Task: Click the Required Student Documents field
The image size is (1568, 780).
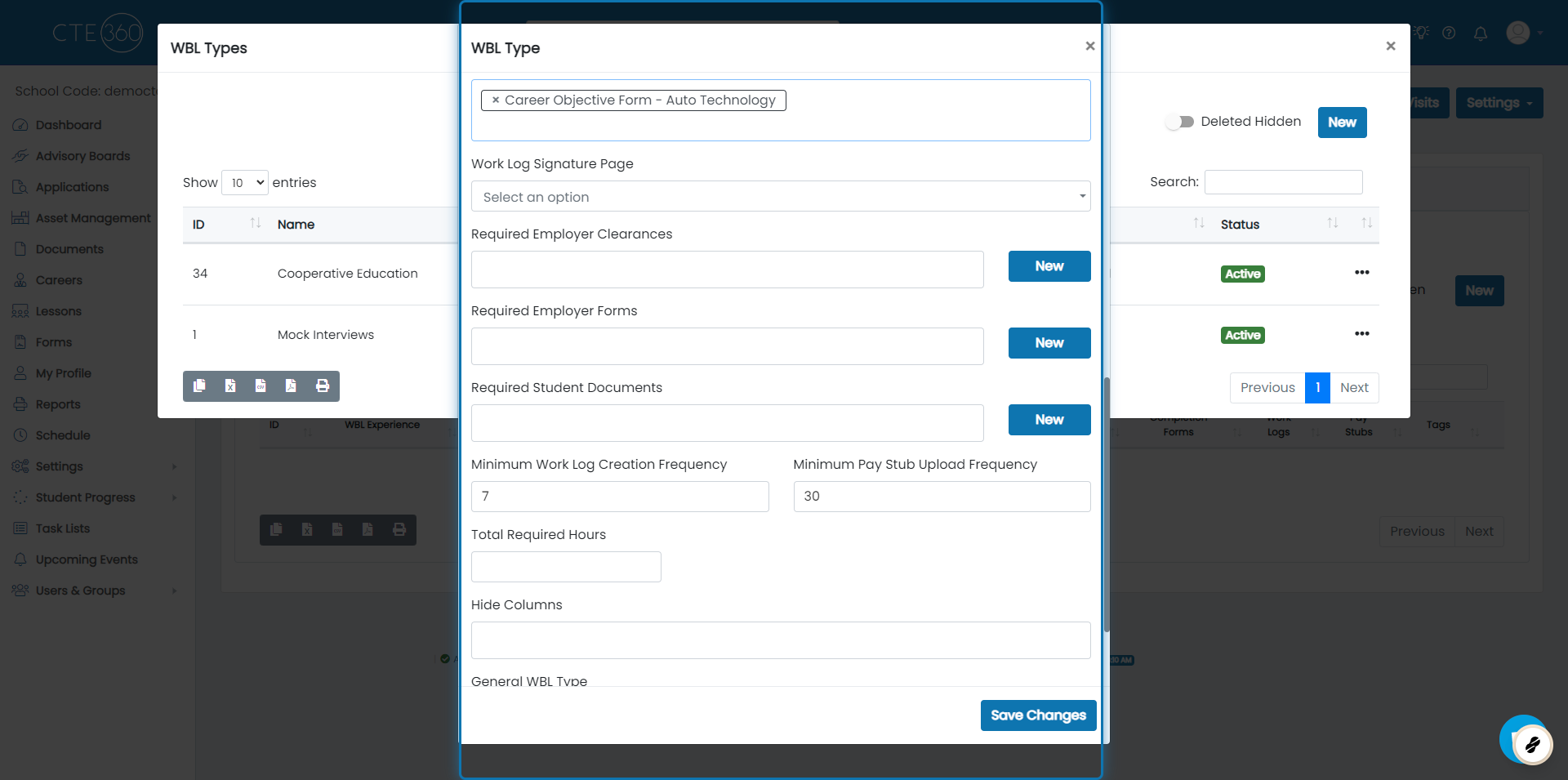Action: pyautogui.click(x=727, y=423)
